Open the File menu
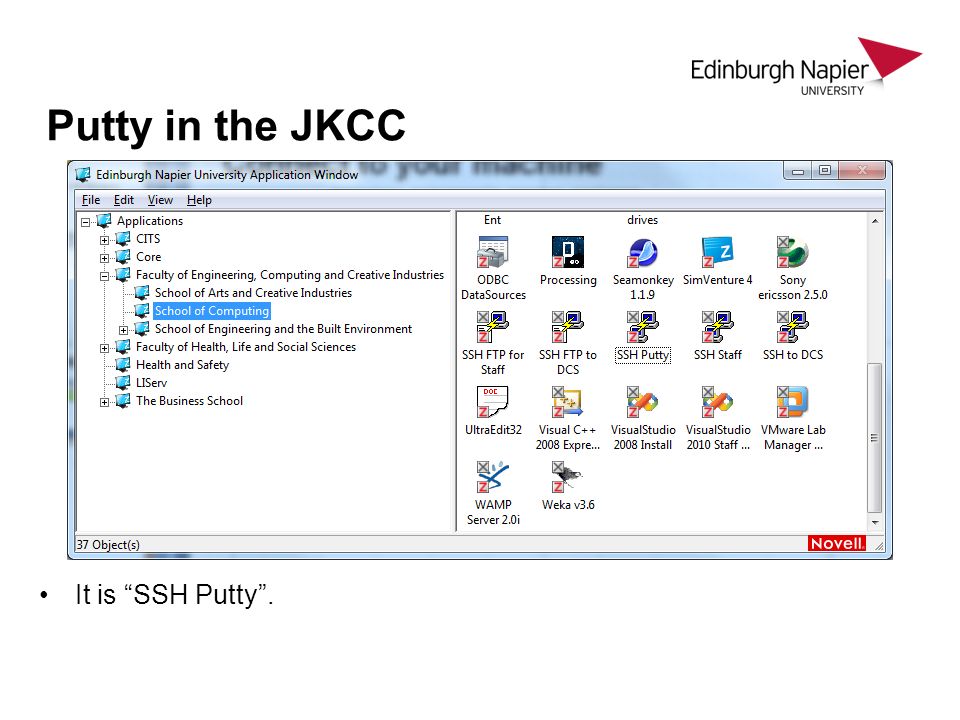 click(91, 200)
